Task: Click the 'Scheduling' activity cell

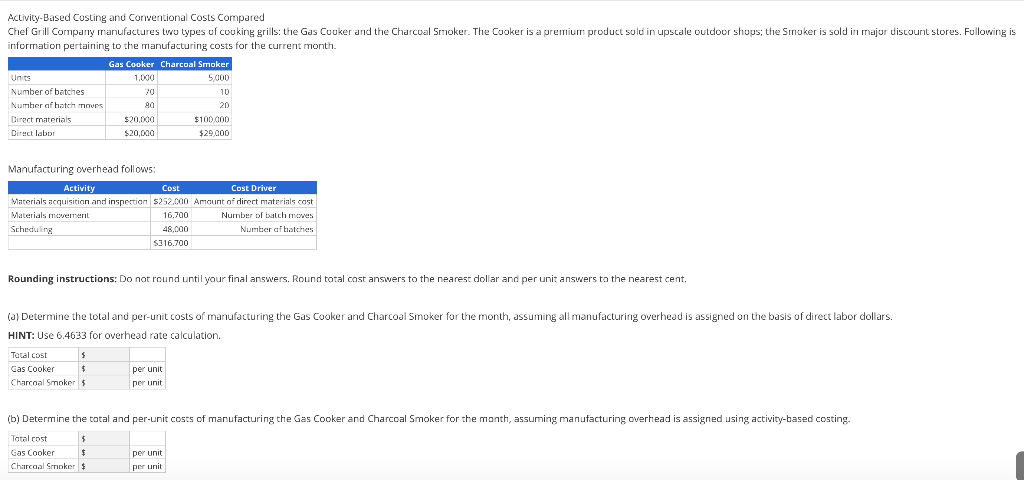Action: [79, 229]
